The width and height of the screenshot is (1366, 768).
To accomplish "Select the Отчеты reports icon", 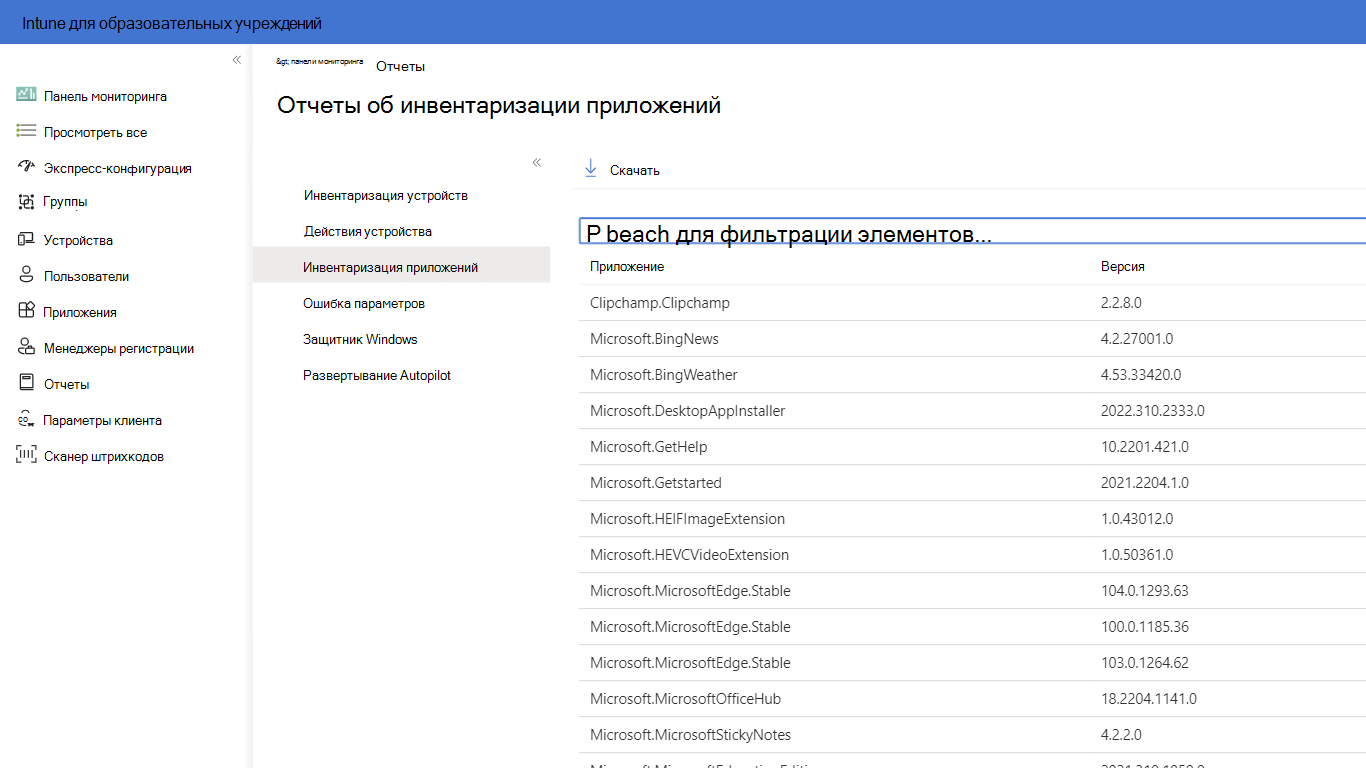I will [x=27, y=383].
